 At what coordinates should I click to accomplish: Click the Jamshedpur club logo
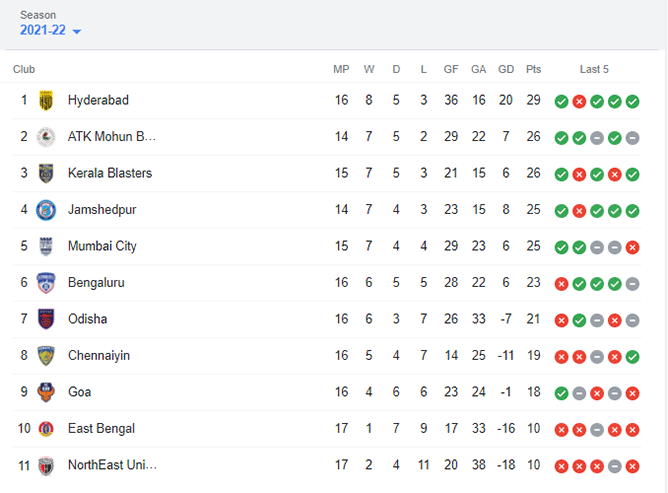pyautogui.click(x=46, y=210)
